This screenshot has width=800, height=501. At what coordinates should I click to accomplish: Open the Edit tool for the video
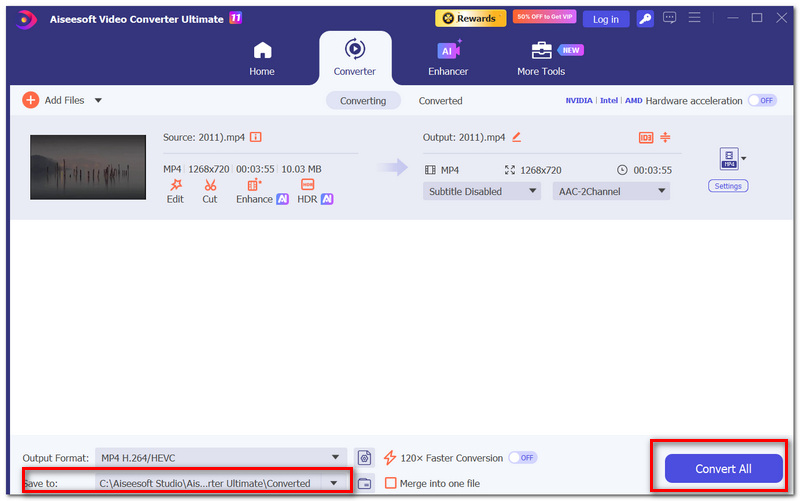coord(175,191)
